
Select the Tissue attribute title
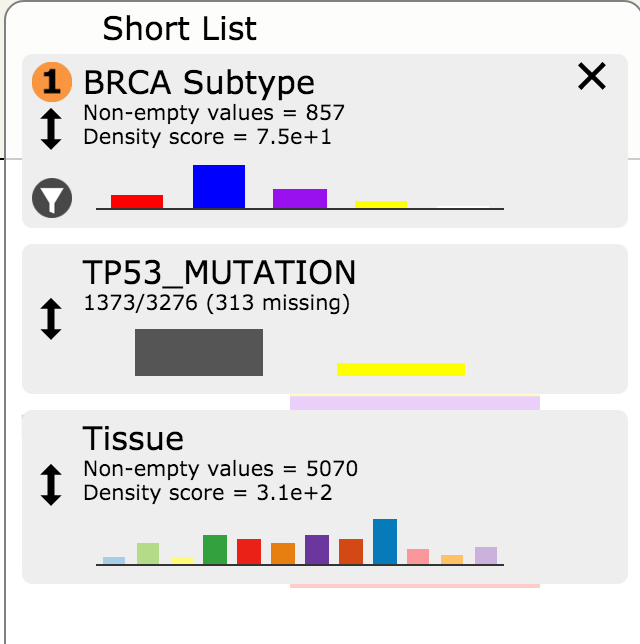(133, 439)
